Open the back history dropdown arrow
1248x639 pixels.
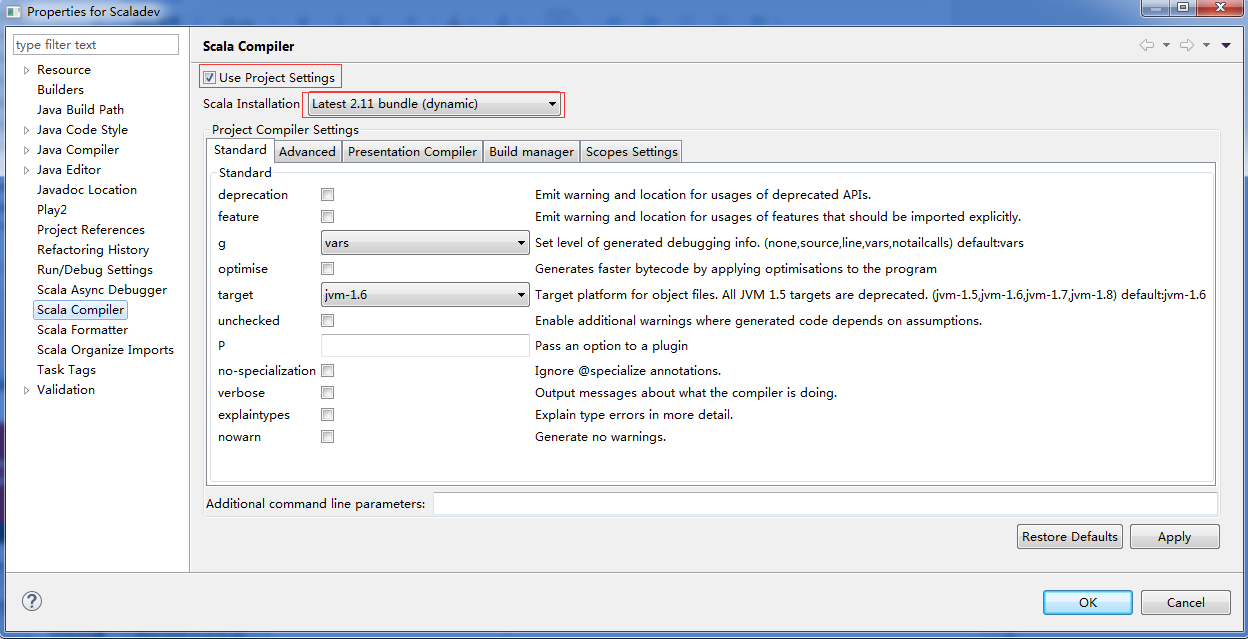coord(1166,46)
